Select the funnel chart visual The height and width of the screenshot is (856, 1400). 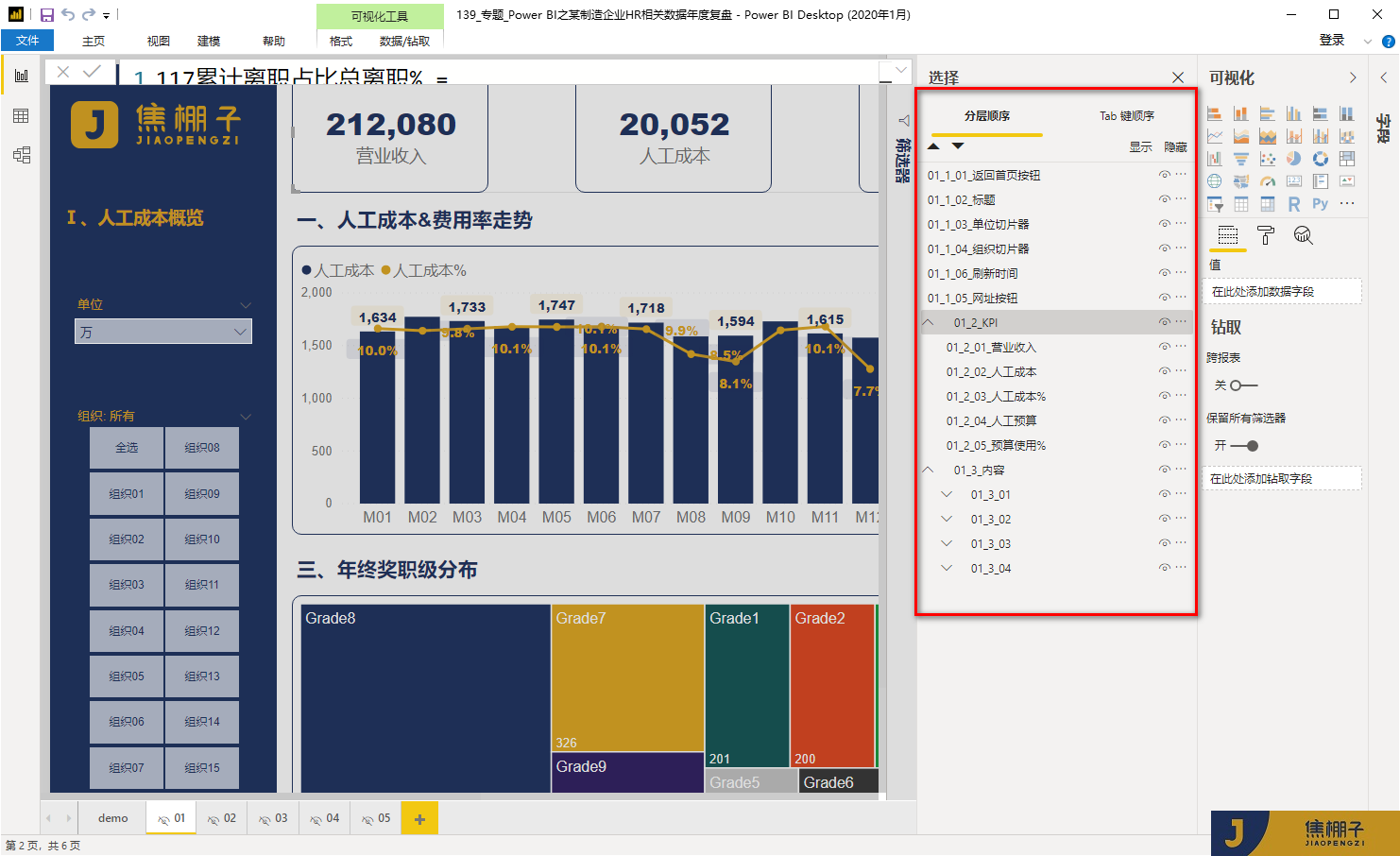[x=1241, y=159]
